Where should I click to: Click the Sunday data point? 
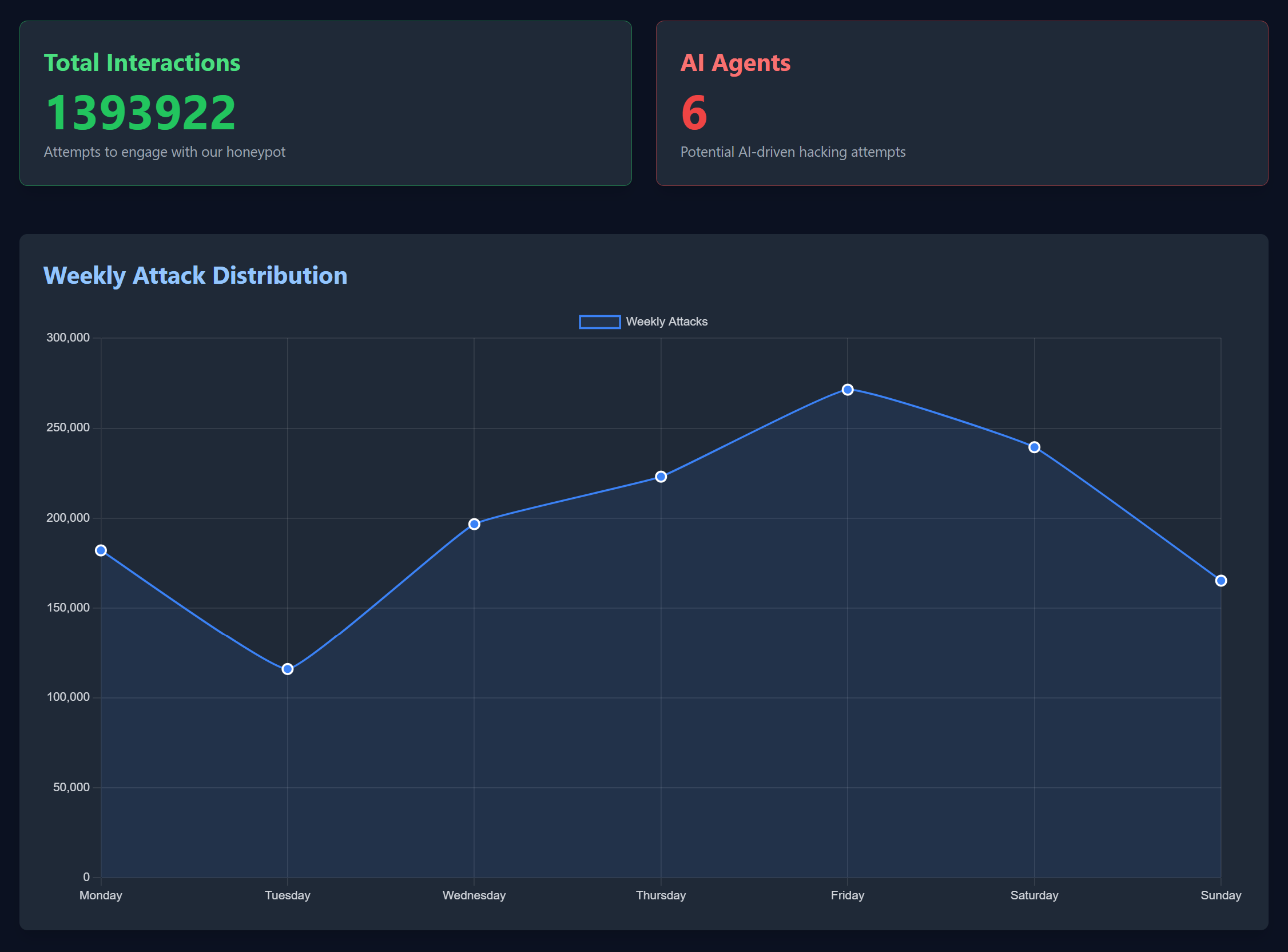[1221, 580]
